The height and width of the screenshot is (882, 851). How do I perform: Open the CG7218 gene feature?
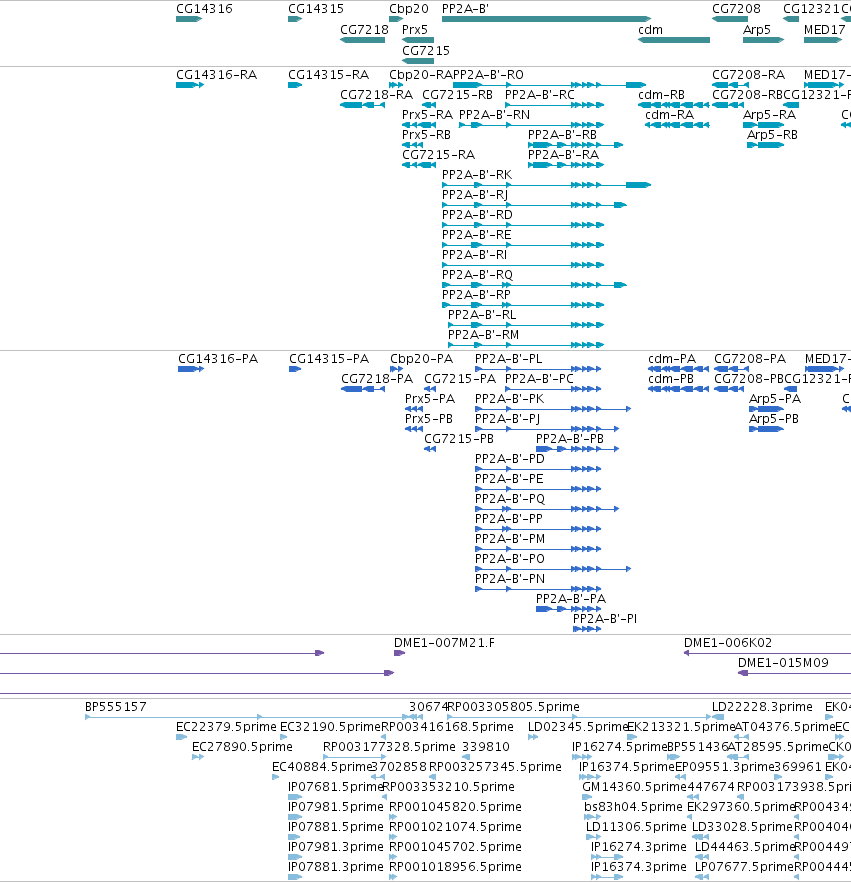[362, 40]
